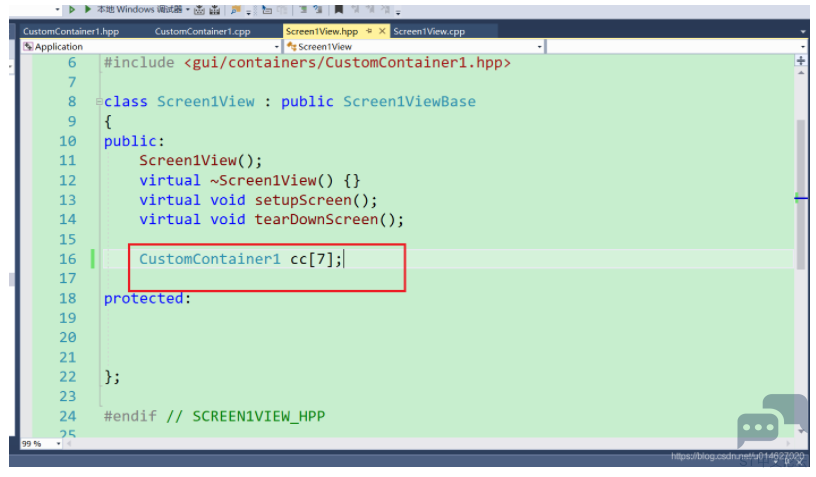
Task: Click the outlined play icon in toolbar
Action: [72, 9]
